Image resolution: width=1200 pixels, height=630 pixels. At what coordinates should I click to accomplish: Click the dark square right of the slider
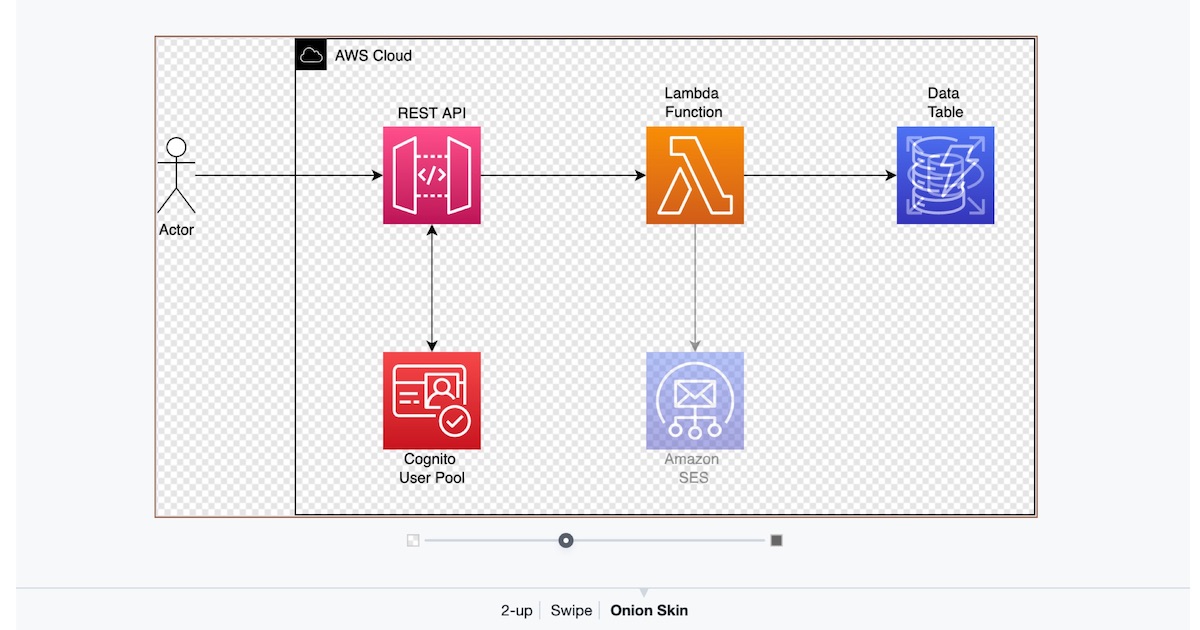[778, 540]
